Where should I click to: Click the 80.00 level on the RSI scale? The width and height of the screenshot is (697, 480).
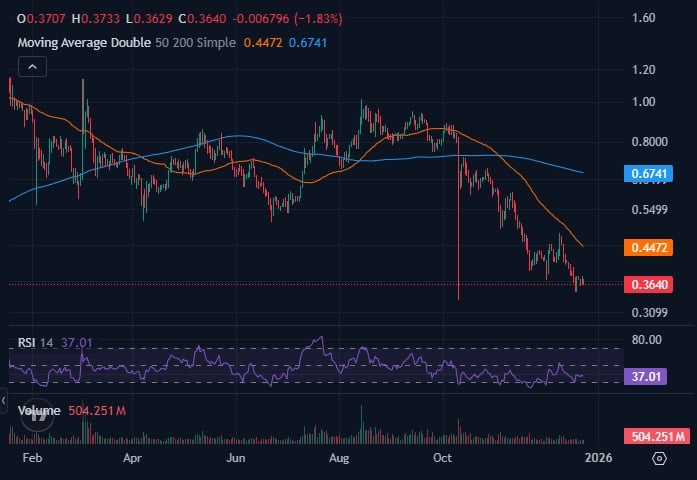tap(648, 340)
